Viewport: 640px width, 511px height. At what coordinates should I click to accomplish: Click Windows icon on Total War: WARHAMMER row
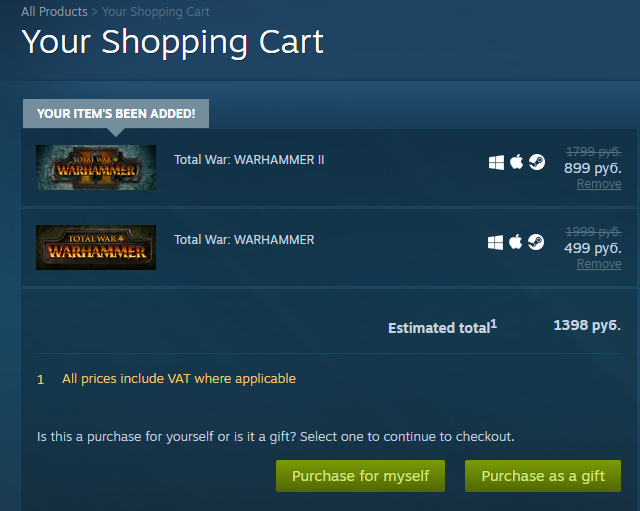[x=497, y=242]
